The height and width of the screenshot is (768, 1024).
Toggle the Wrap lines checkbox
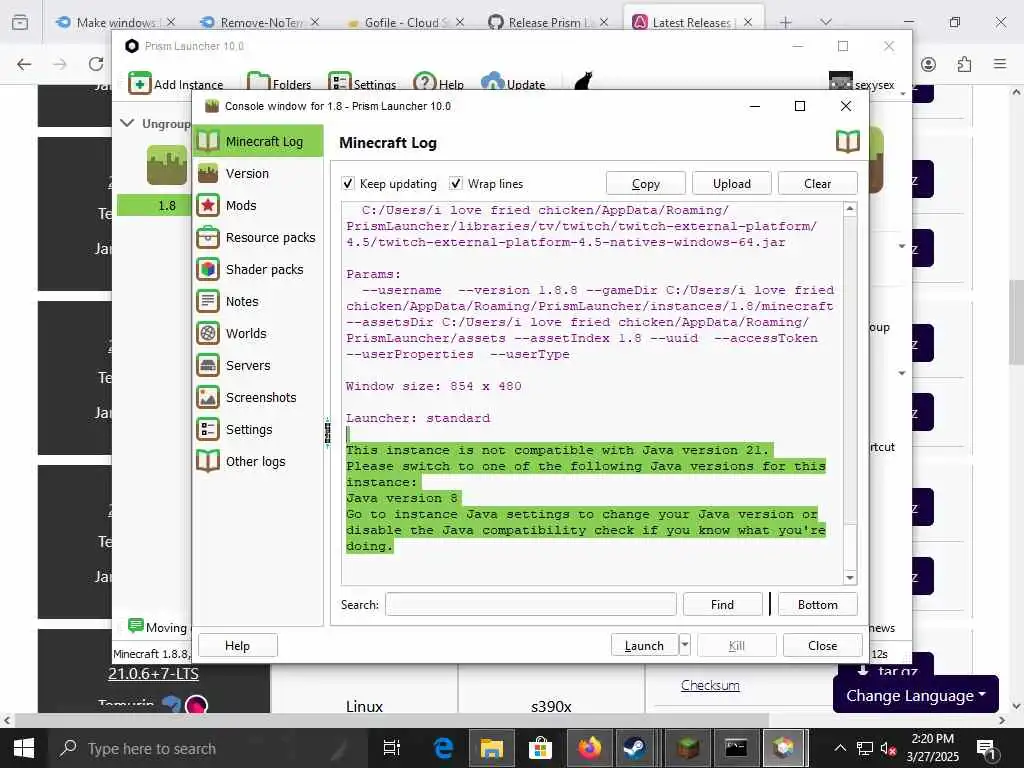pos(456,184)
